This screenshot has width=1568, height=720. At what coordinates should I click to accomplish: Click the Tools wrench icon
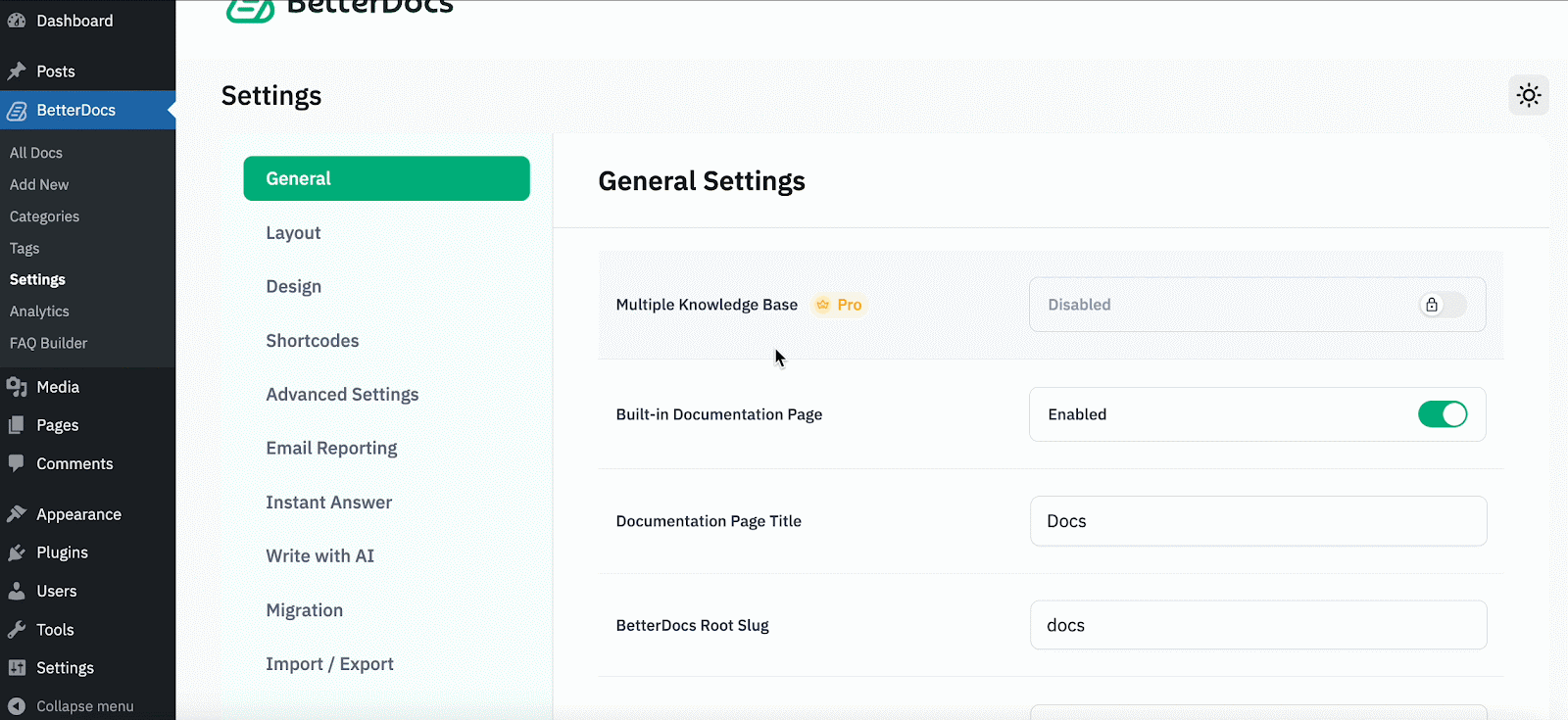point(17,630)
